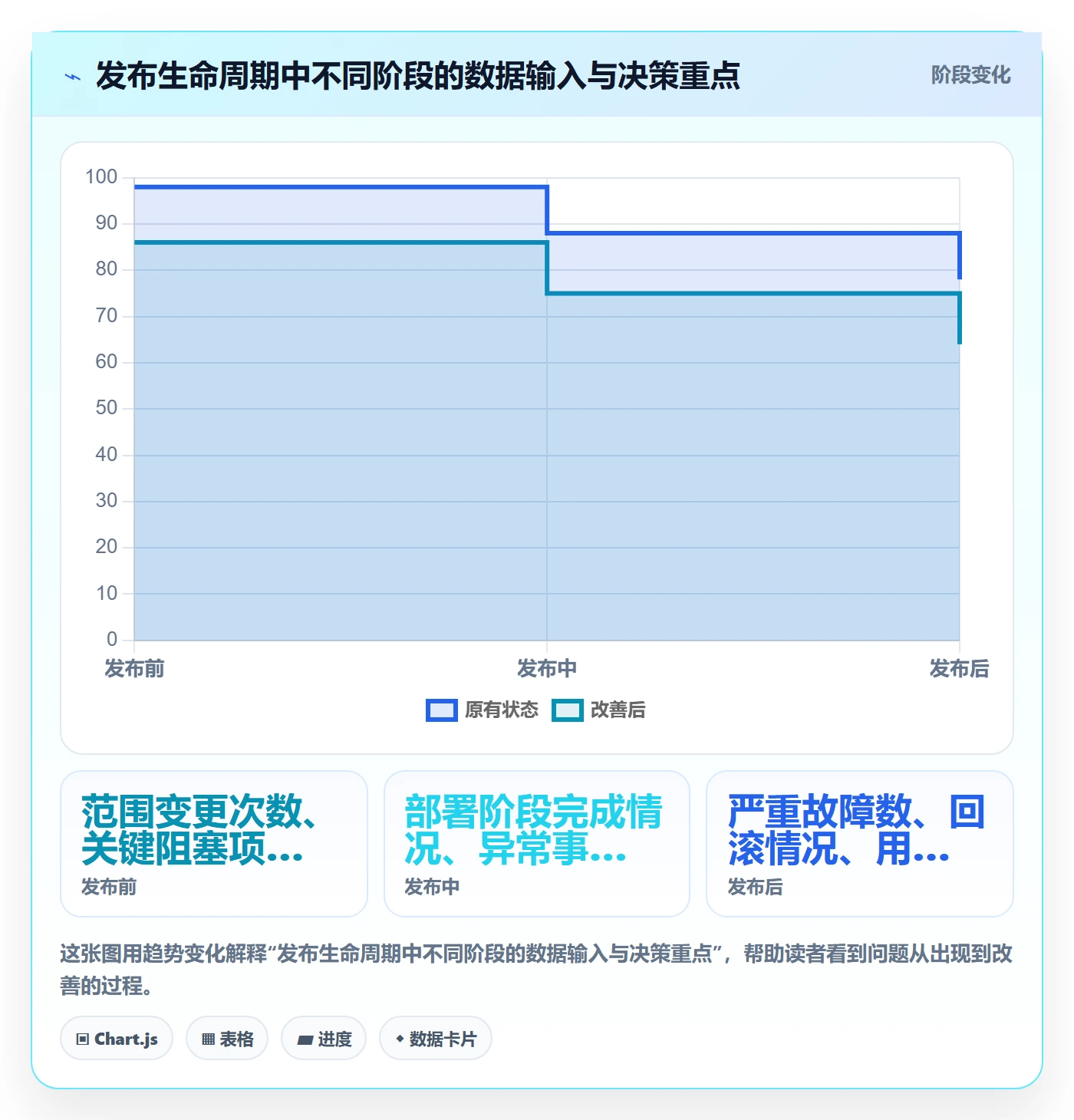Click the 原有状态 legend label
Viewport: 1074px width, 1120px height.
point(502,710)
